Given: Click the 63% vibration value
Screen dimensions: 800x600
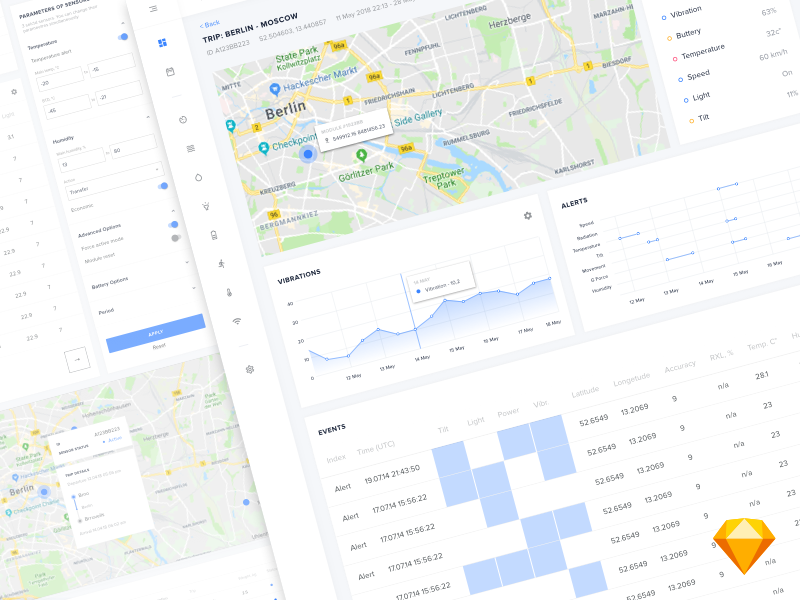Looking at the screenshot, I should (769, 12).
